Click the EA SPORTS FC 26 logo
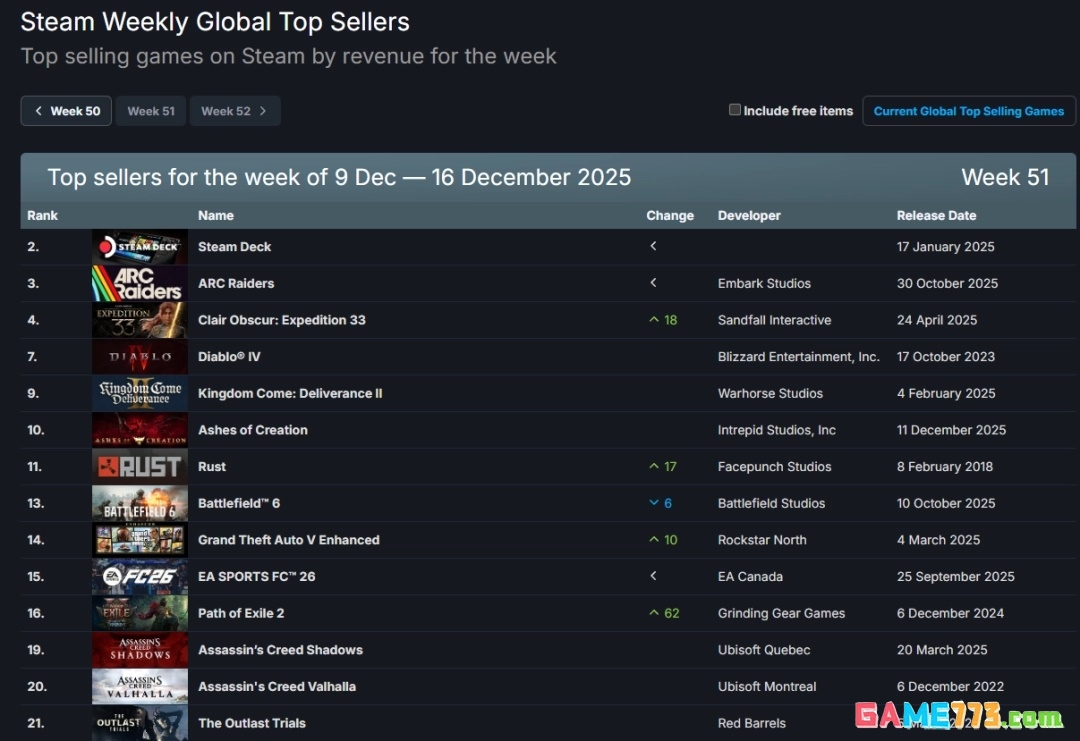The height and width of the screenshot is (741, 1080). point(139,577)
